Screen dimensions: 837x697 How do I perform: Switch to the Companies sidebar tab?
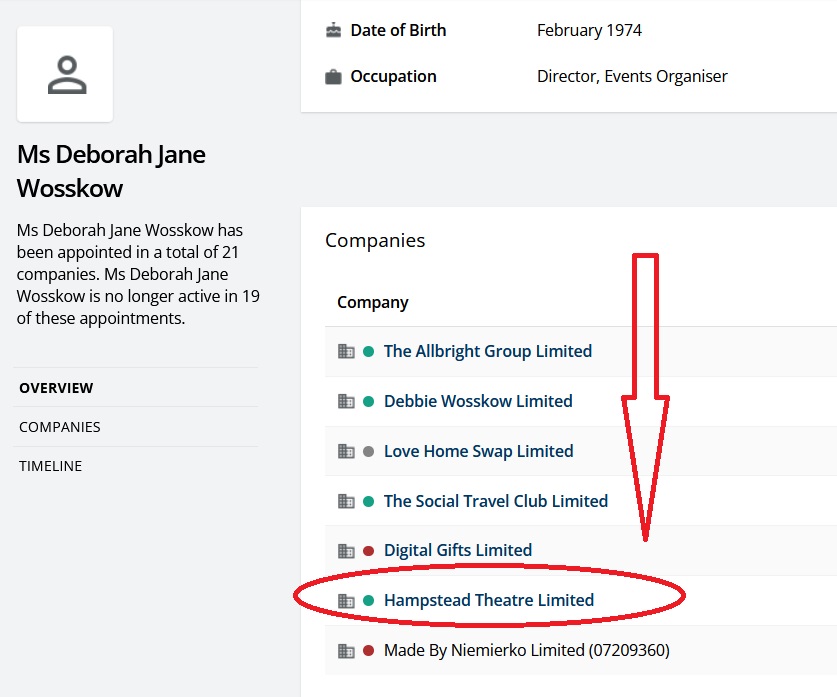pyautogui.click(x=60, y=427)
